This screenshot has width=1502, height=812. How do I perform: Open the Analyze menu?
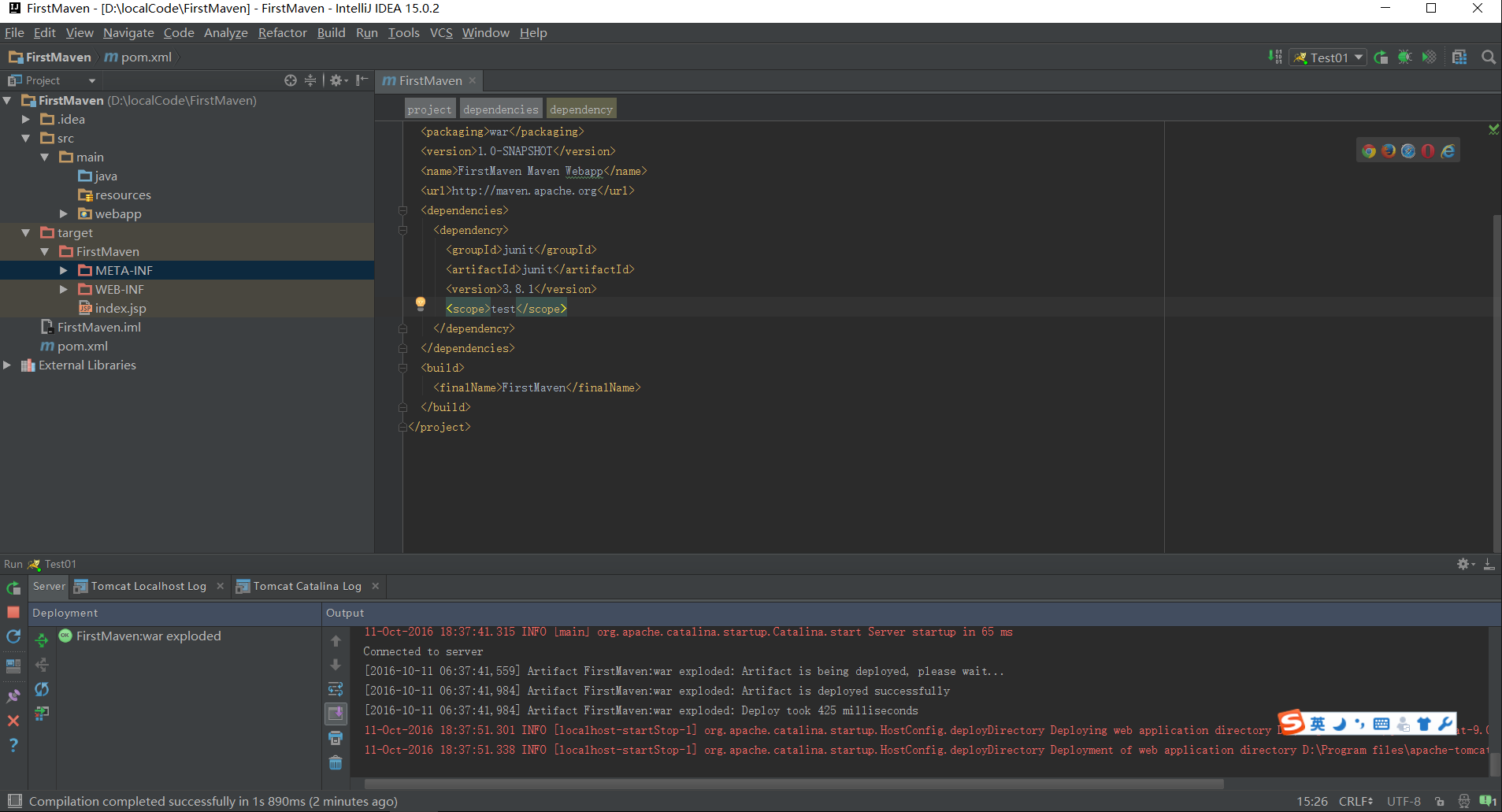point(225,33)
